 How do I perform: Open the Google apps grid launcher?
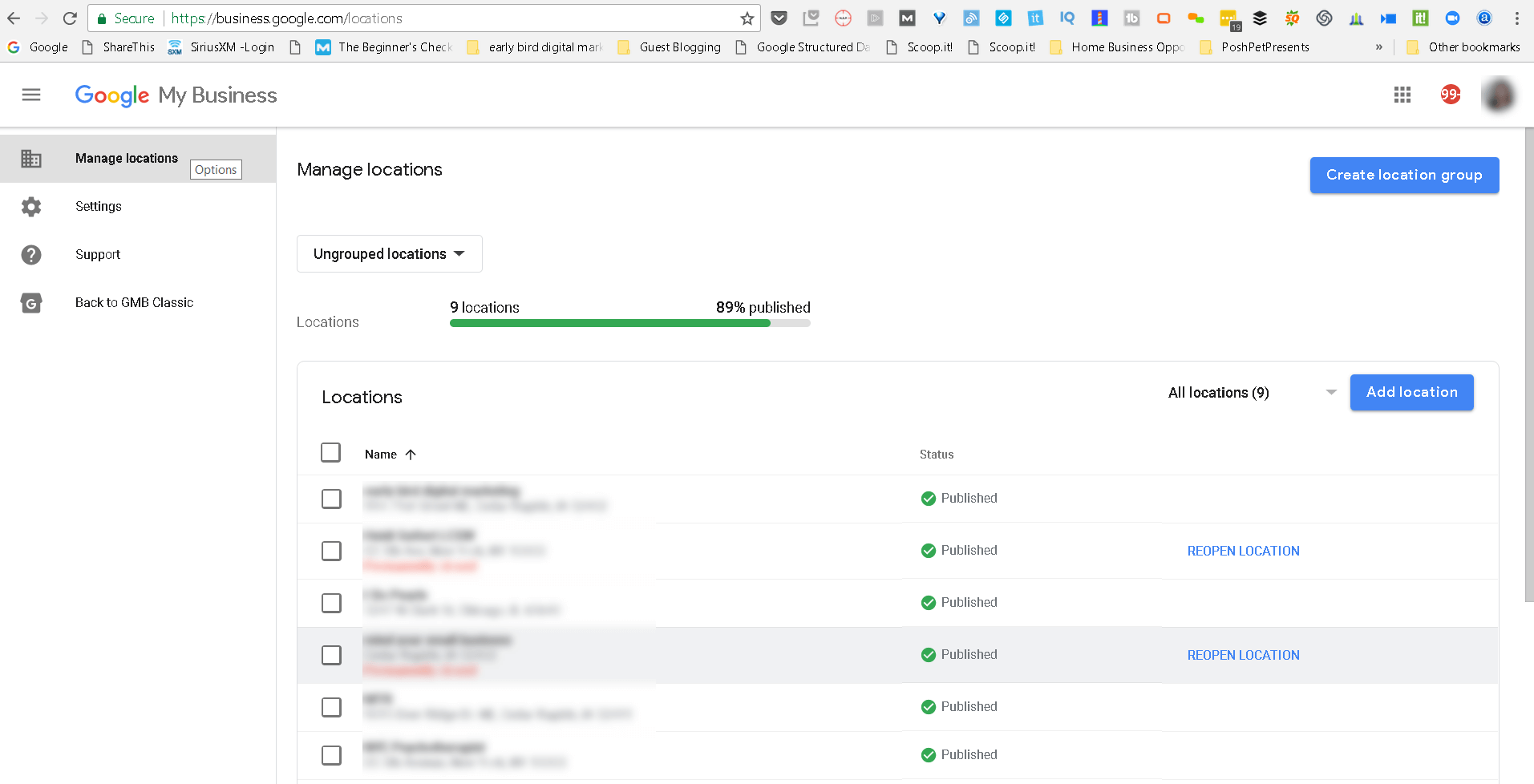tap(1402, 95)
